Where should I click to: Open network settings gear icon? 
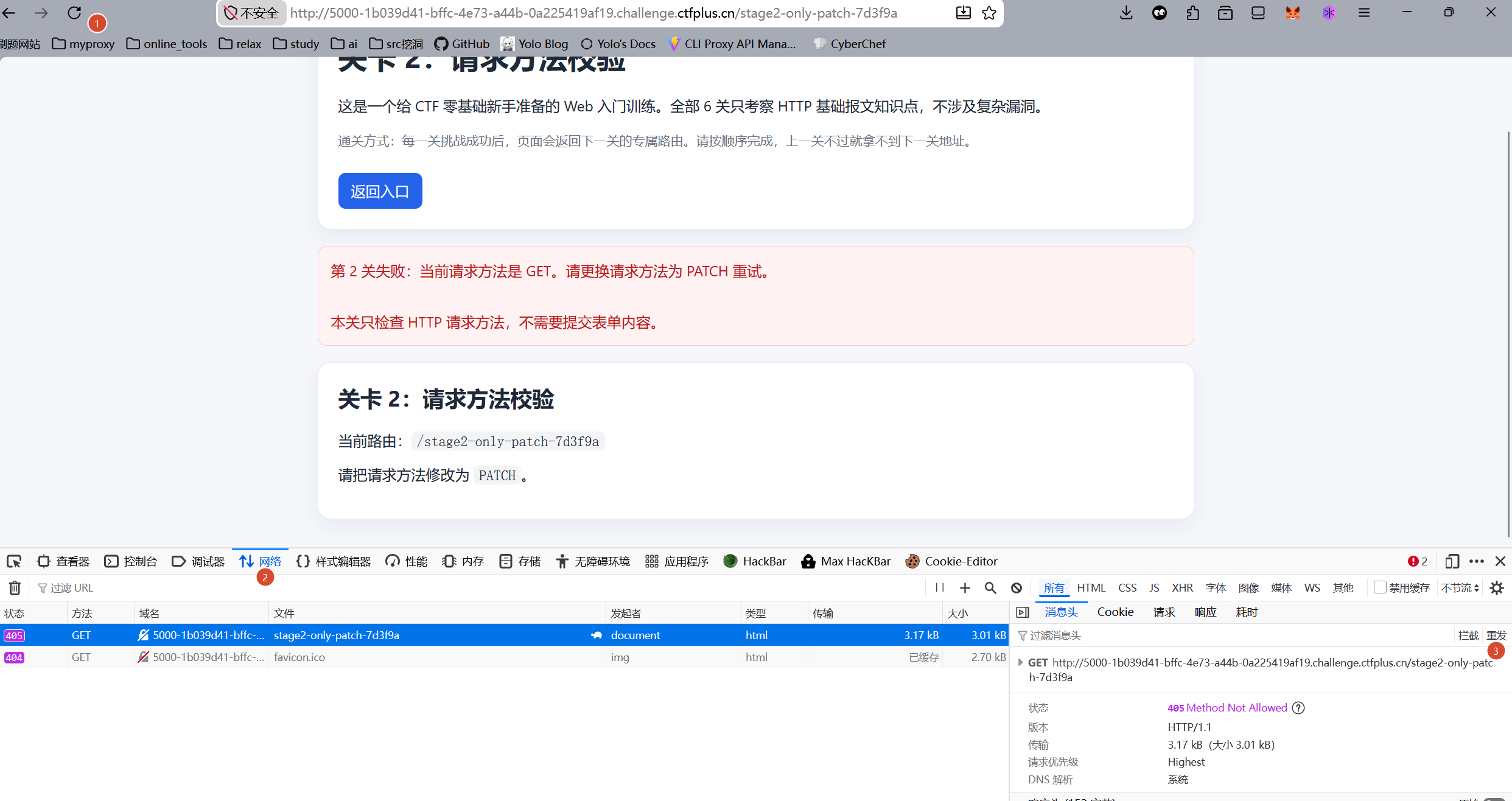coord(1497,588)
